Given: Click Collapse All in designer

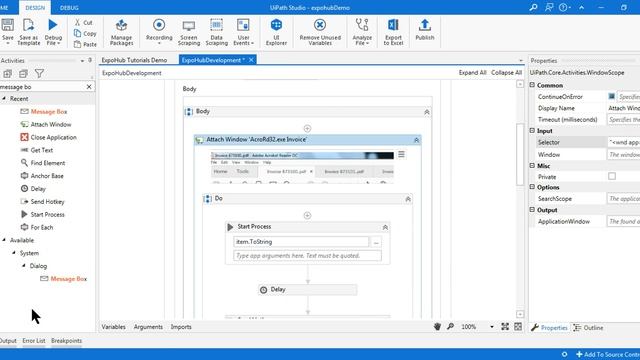Looking at the screenshot, I should click(x=507, y=73).
